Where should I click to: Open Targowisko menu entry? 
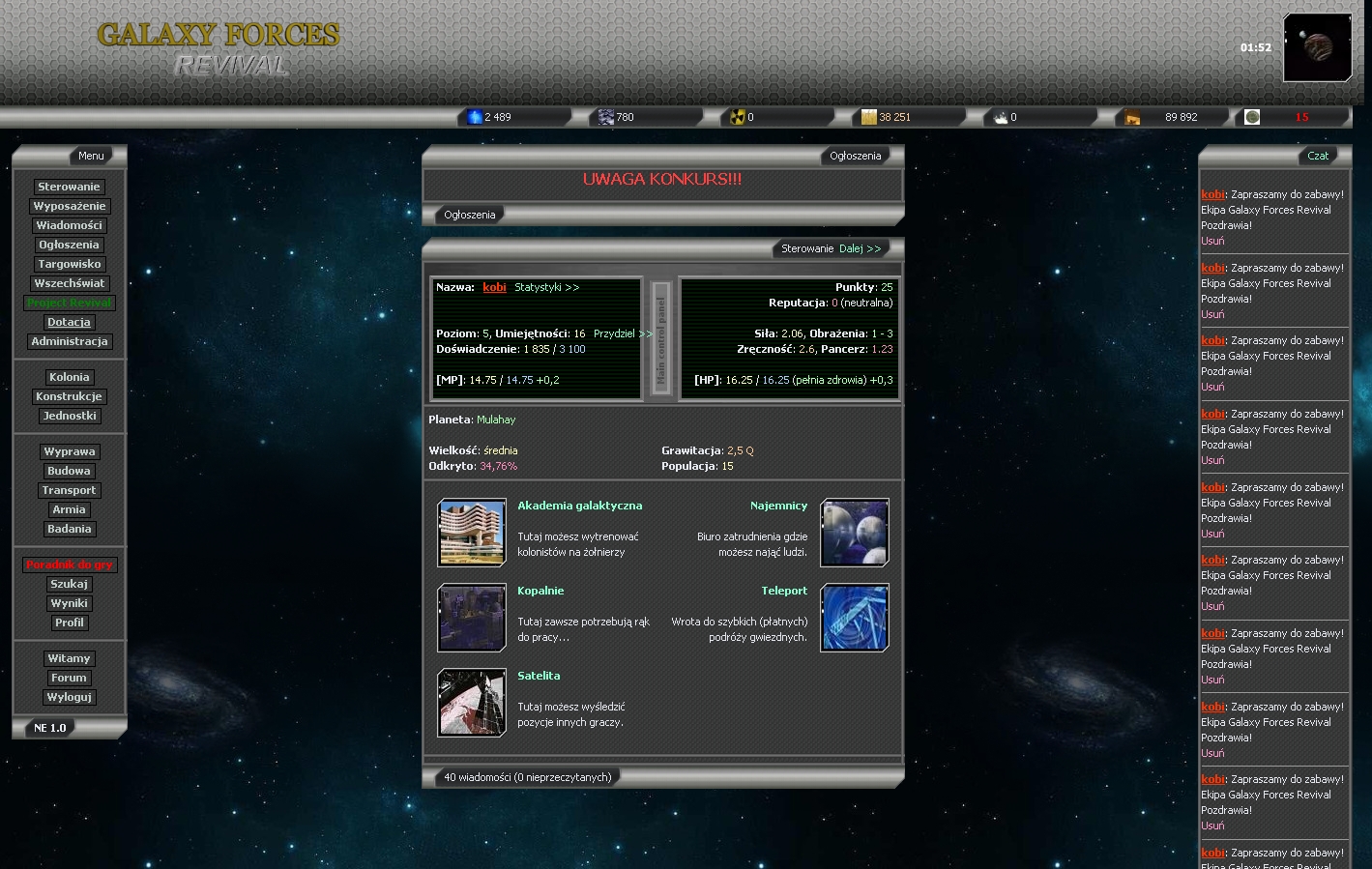pos(69,264)
